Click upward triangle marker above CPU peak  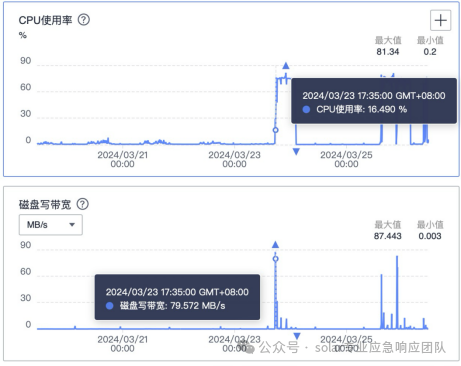coord(286,66)
